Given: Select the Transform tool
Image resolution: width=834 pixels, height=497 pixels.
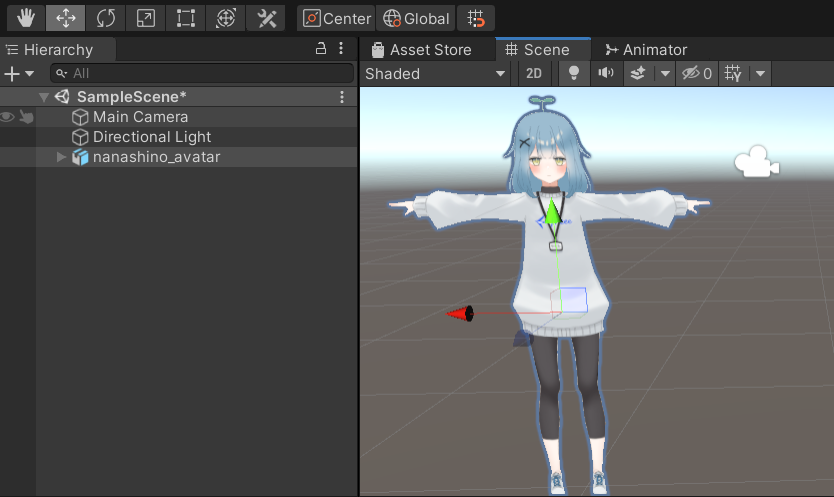Looking at the screenshot, I should point(226,18).
